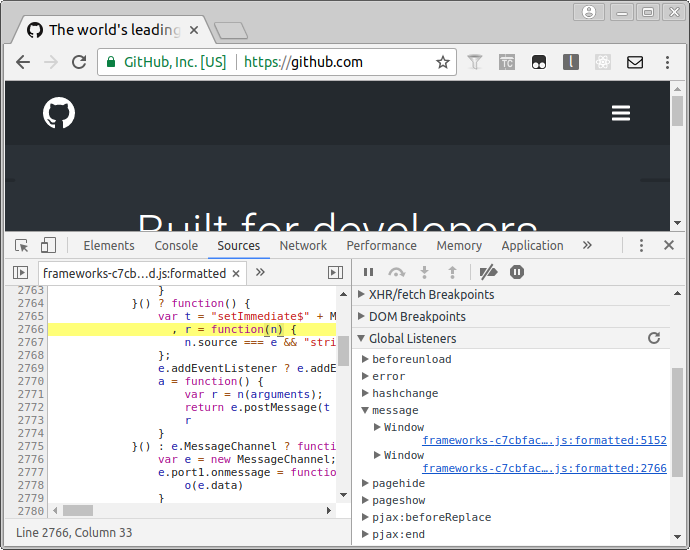This screenshot has height=550, width=690.
Task: Expand the error listener entry
Action: [365, 376]
